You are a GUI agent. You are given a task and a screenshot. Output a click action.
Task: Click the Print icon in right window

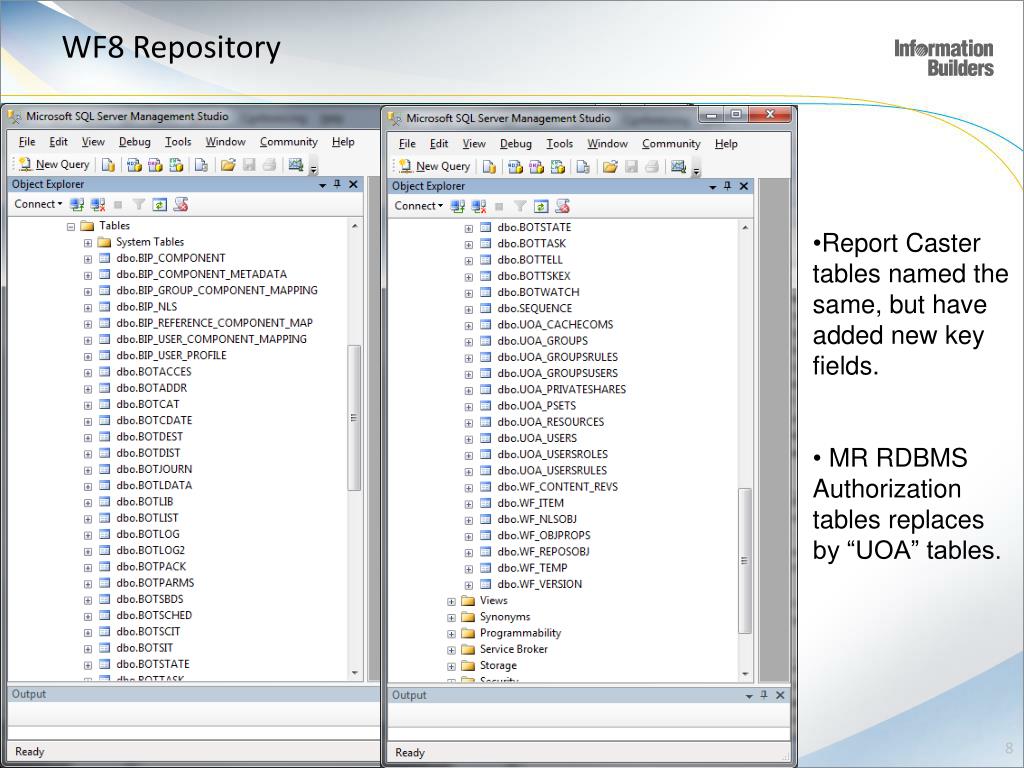(x=651, y=167)
